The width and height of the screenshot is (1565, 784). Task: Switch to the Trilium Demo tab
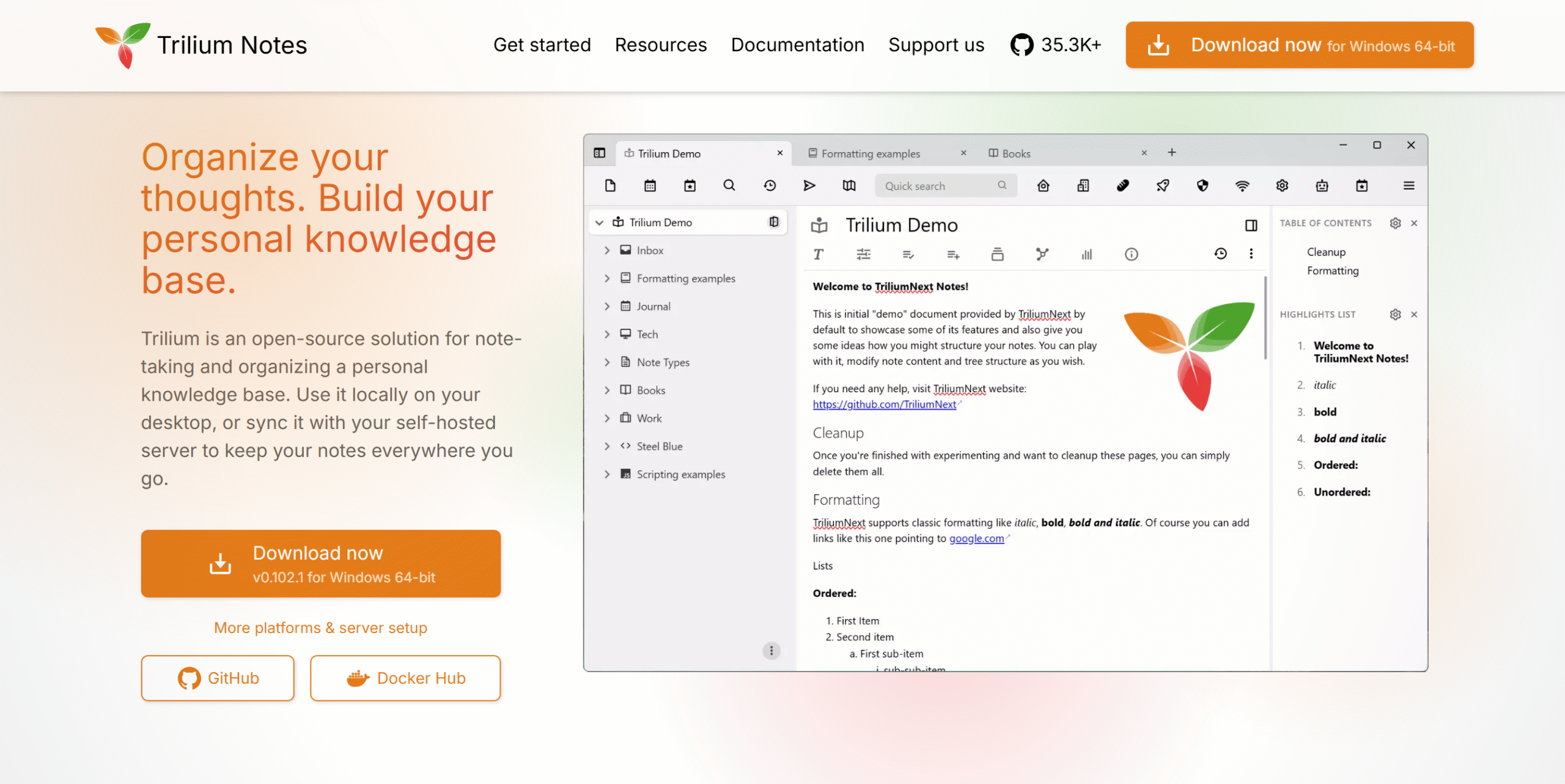point(703,153)
